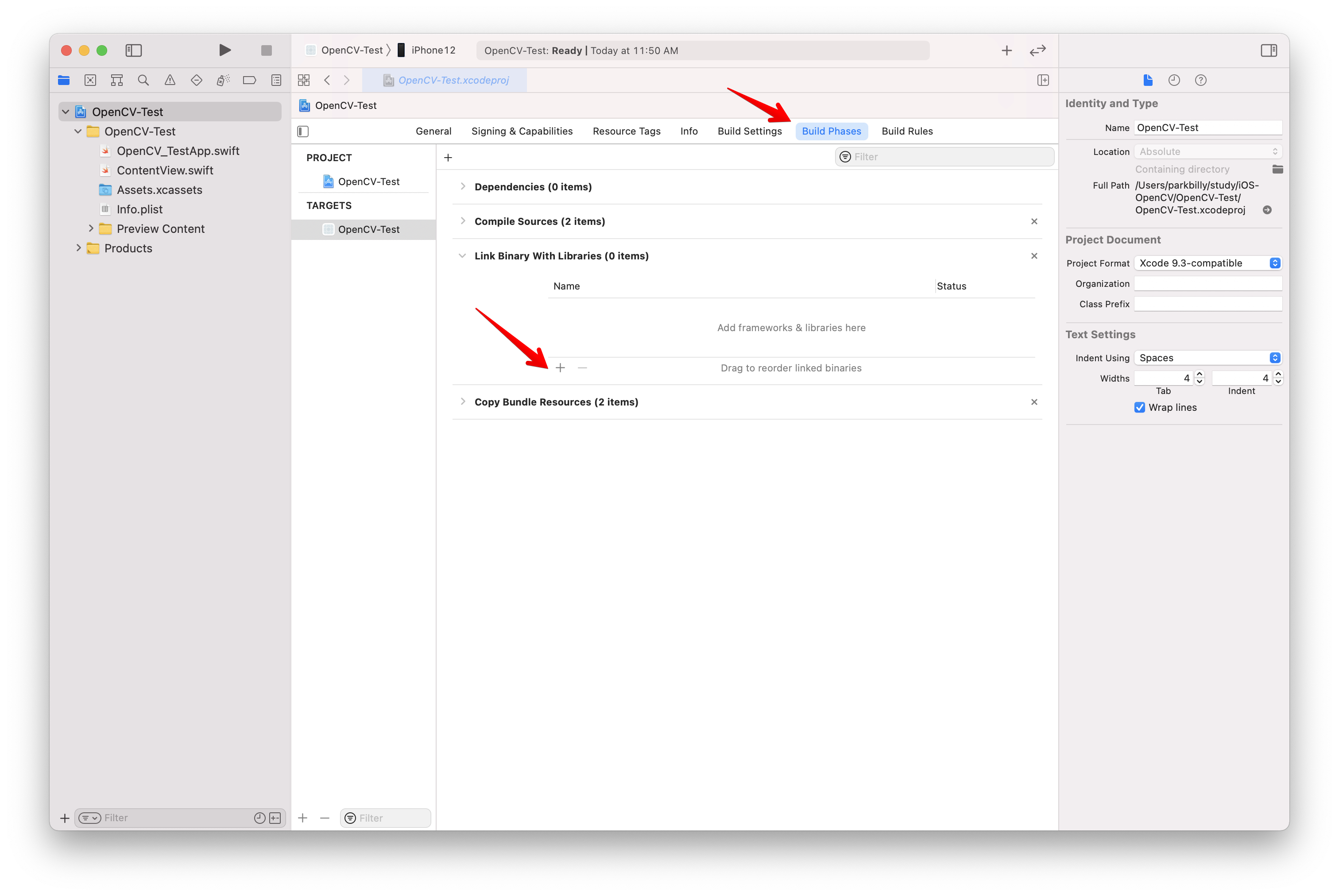
Task: Open the Symbol navigator
Action: click(116, 80)
